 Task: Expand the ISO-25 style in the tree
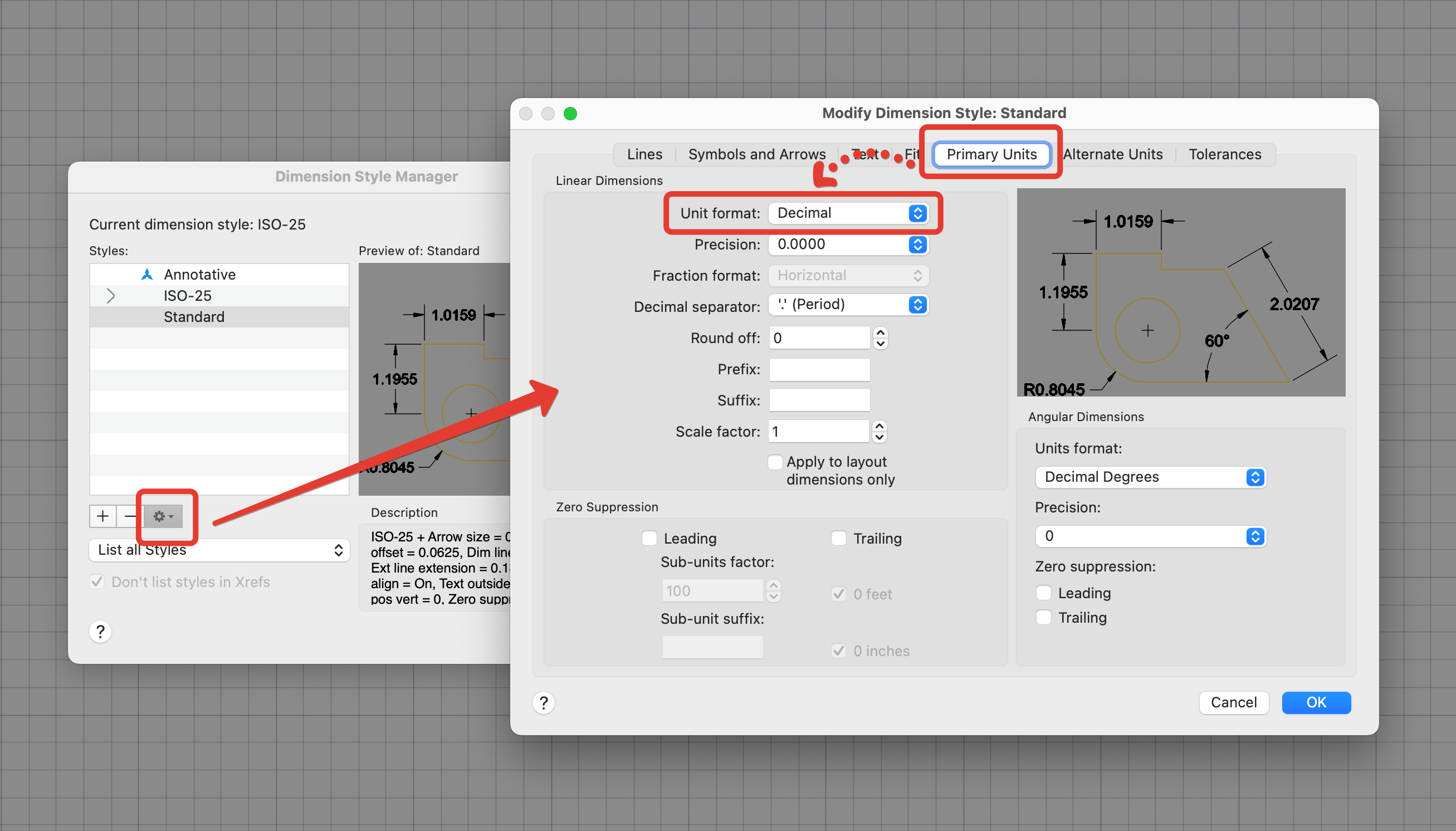tap(110, 295)
